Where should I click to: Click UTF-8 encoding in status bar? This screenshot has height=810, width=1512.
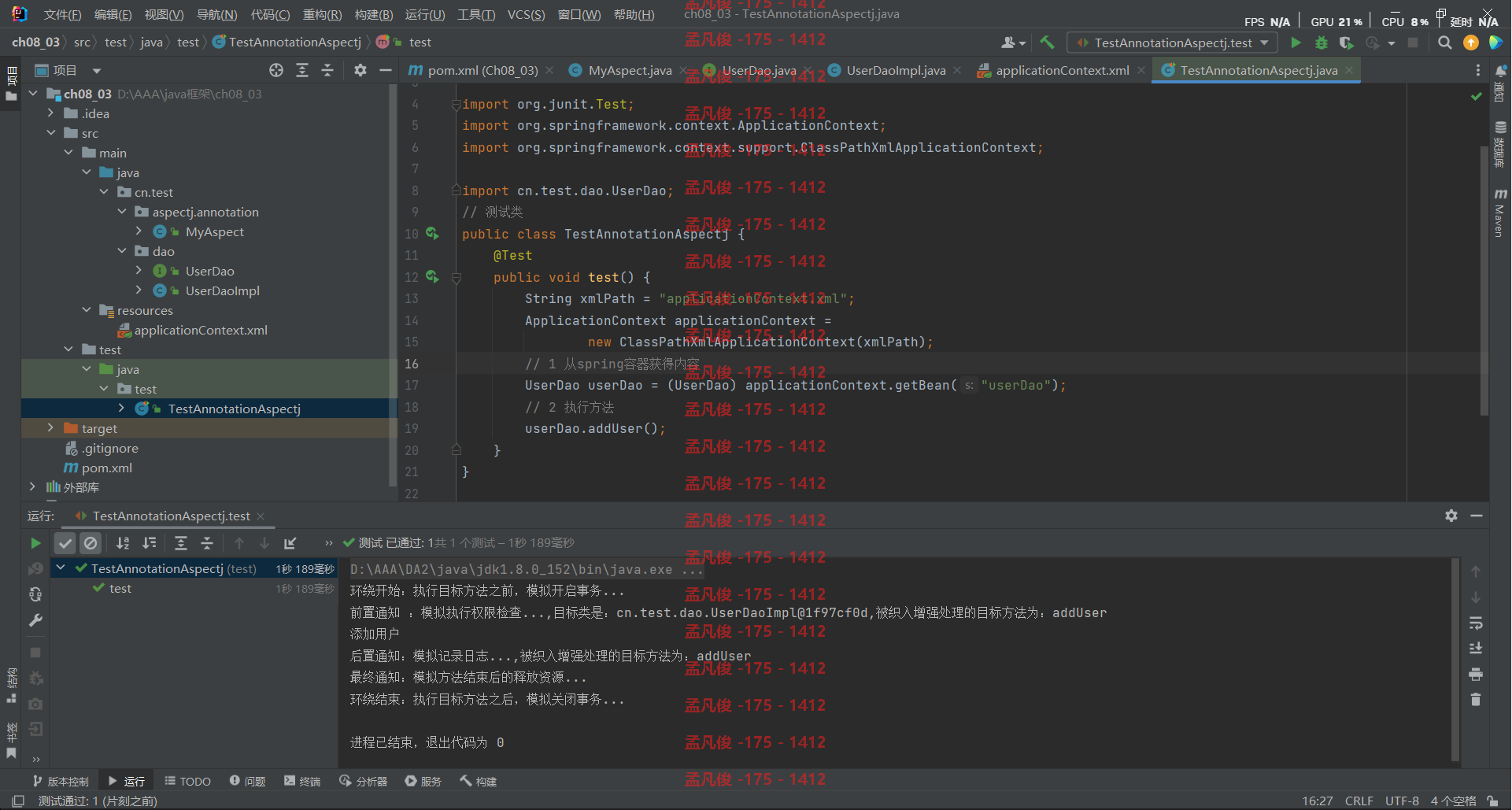coord(1402,801)
